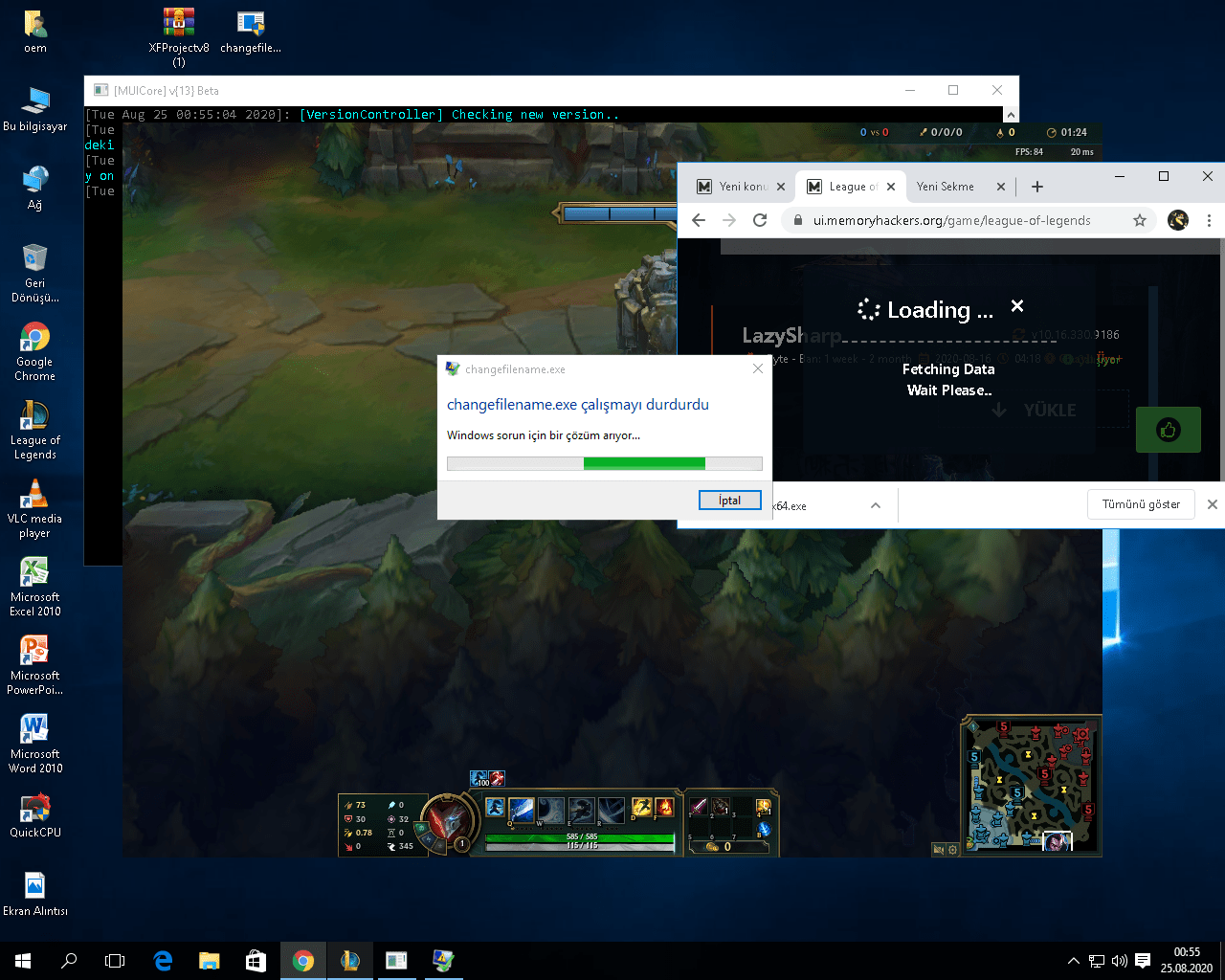Click the Chrome address bar URL
This screenshot has width=1225, height=980.
(x=952, y=220)
